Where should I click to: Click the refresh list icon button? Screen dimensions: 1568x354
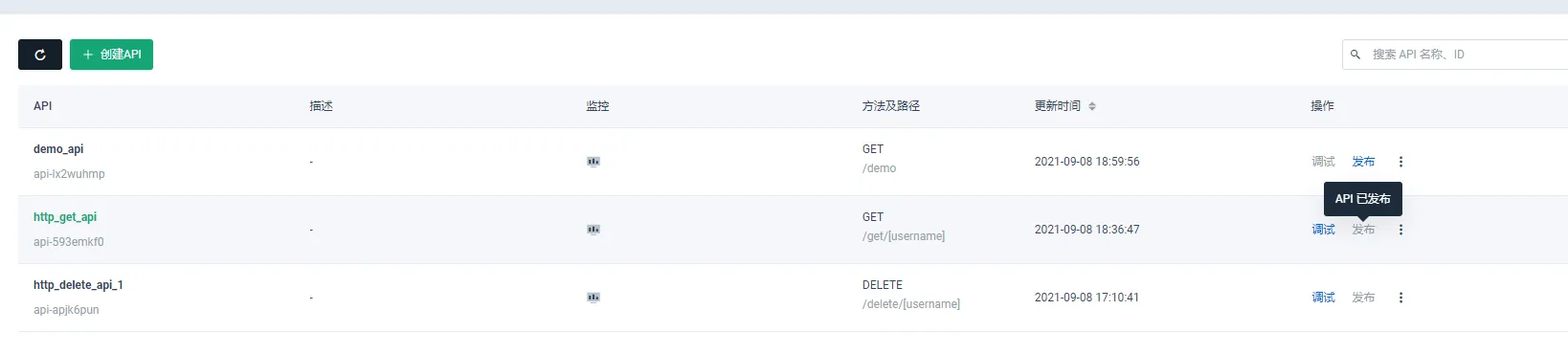[40, 55]
